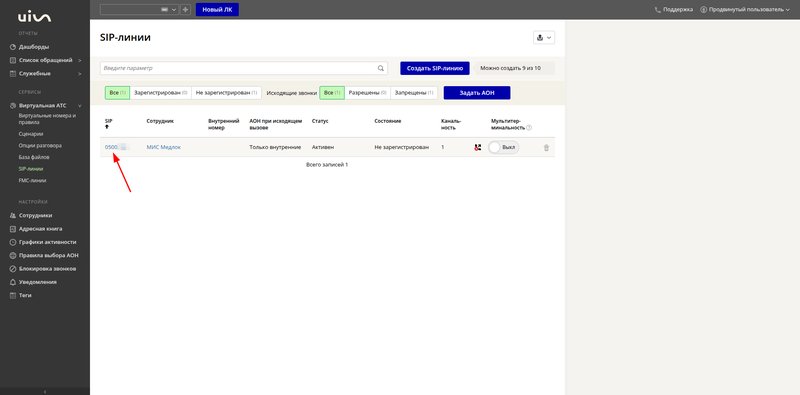Expand the Продвинутый пользователь menu

click(745, 10)
